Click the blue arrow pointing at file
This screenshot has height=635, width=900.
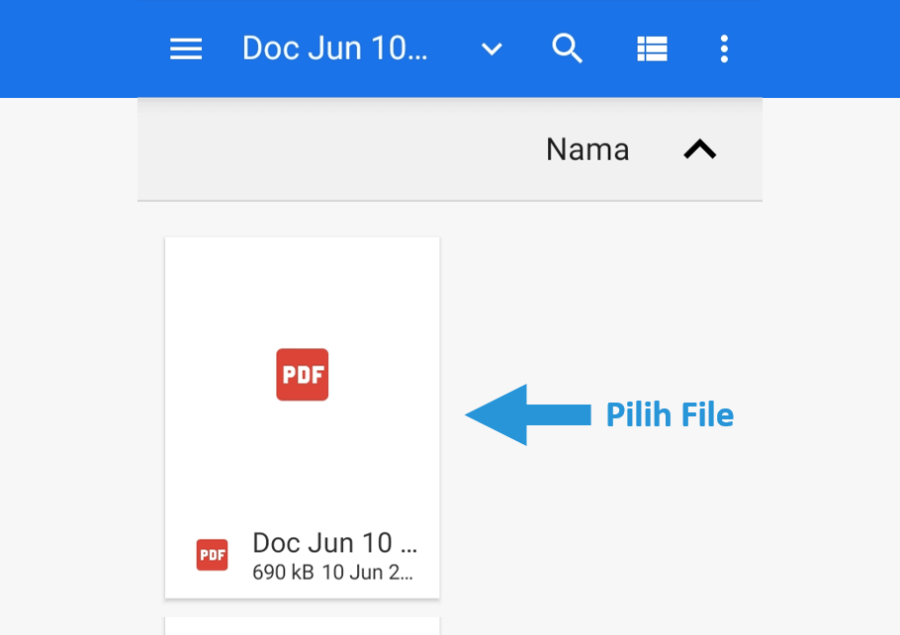(528, 415)
